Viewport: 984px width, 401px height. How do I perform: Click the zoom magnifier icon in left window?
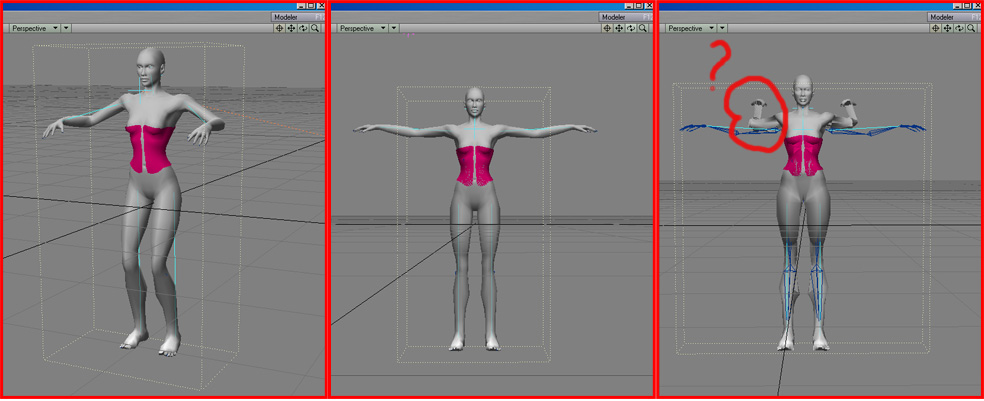[x=315, y=28]
